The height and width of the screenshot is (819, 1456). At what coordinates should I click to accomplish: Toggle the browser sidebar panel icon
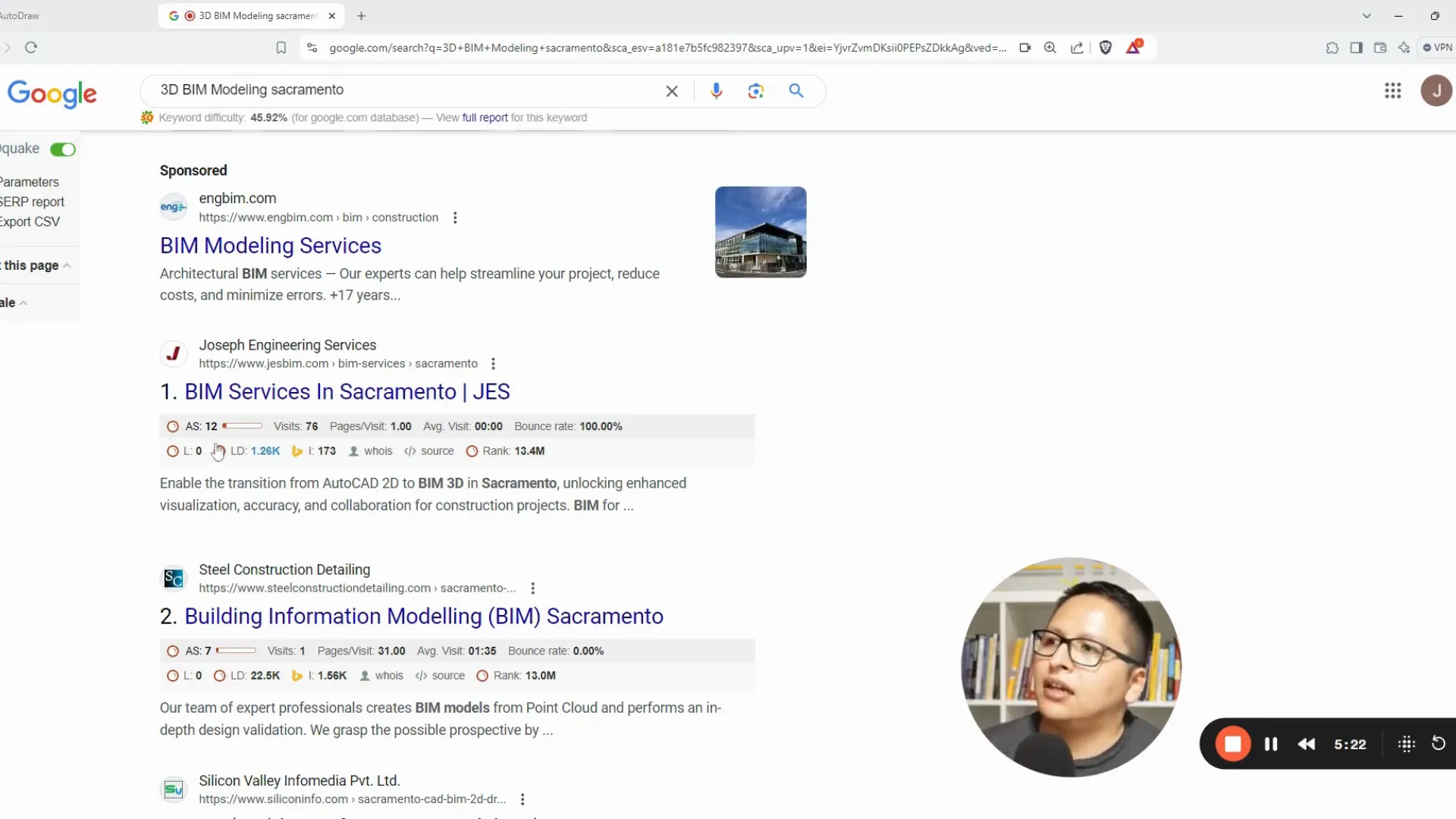point(1357,48)
